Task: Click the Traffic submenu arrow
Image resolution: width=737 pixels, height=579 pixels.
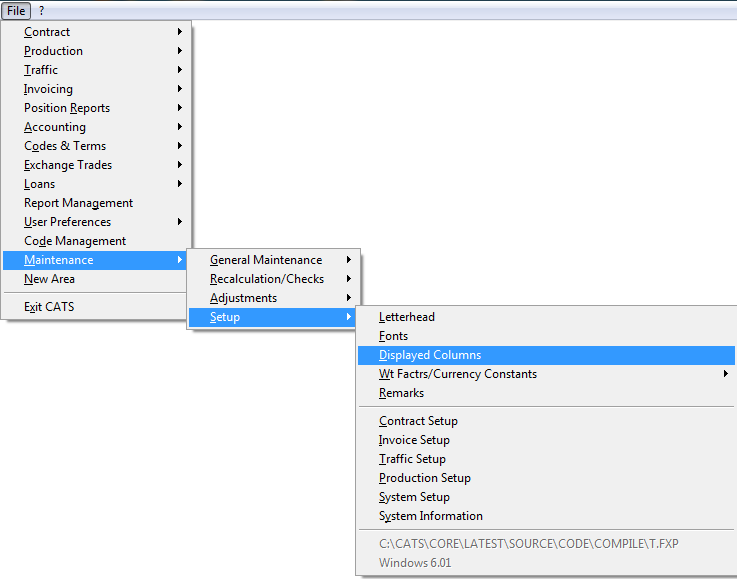Action: pos(180,70)
